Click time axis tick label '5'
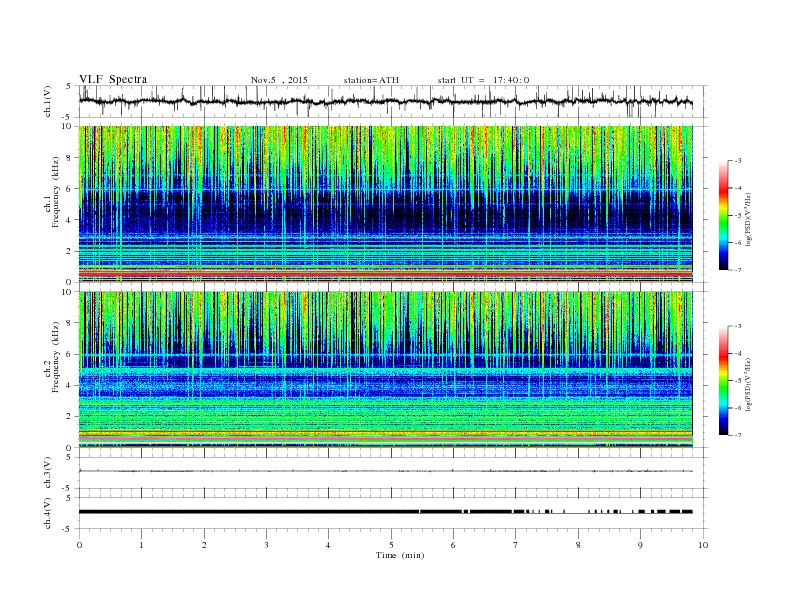The height and width of the screenshot is (612, 792). (x=391, y=545)
